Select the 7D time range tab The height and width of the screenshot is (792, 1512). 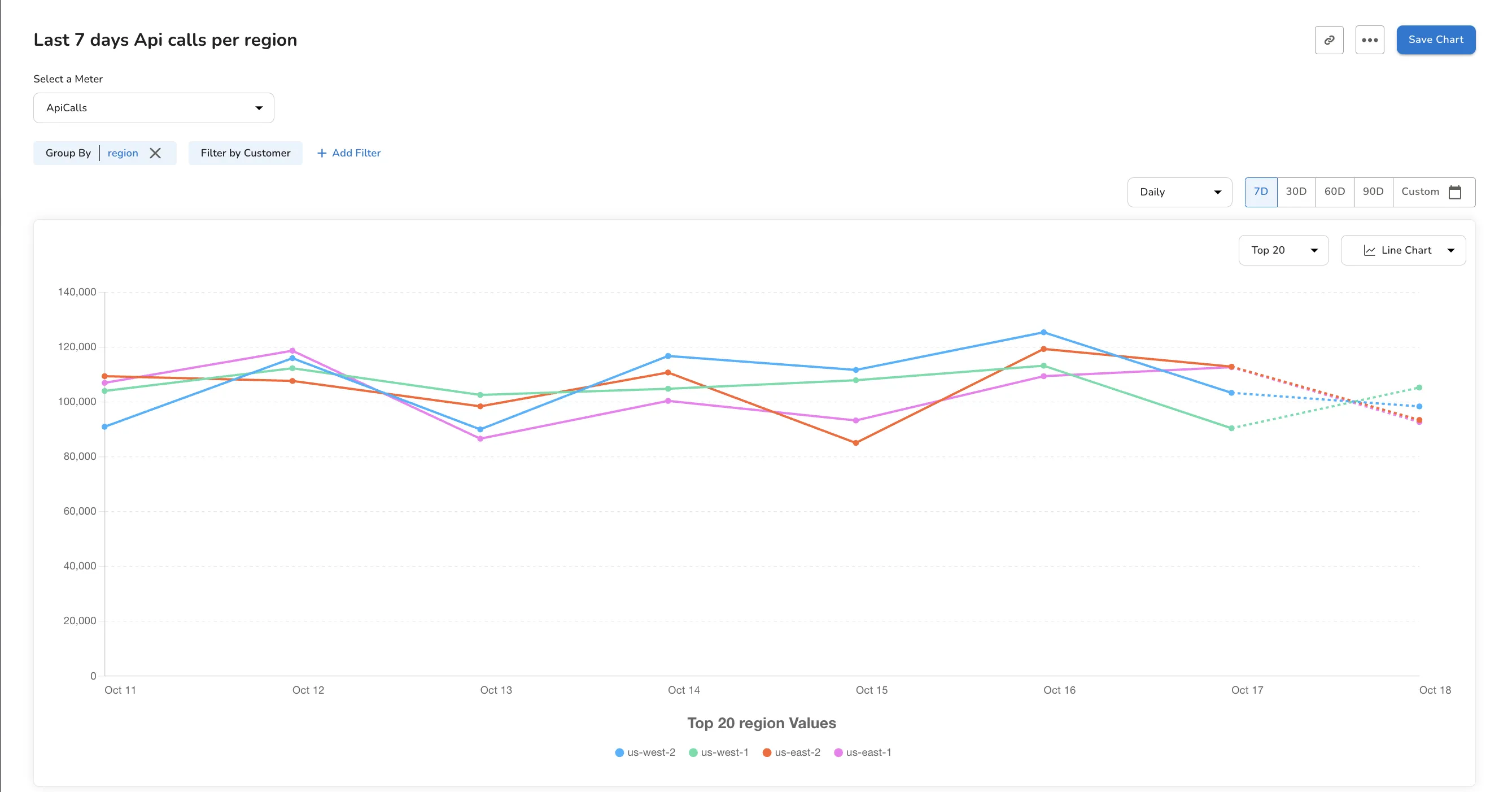click(x=1261, y=192)
